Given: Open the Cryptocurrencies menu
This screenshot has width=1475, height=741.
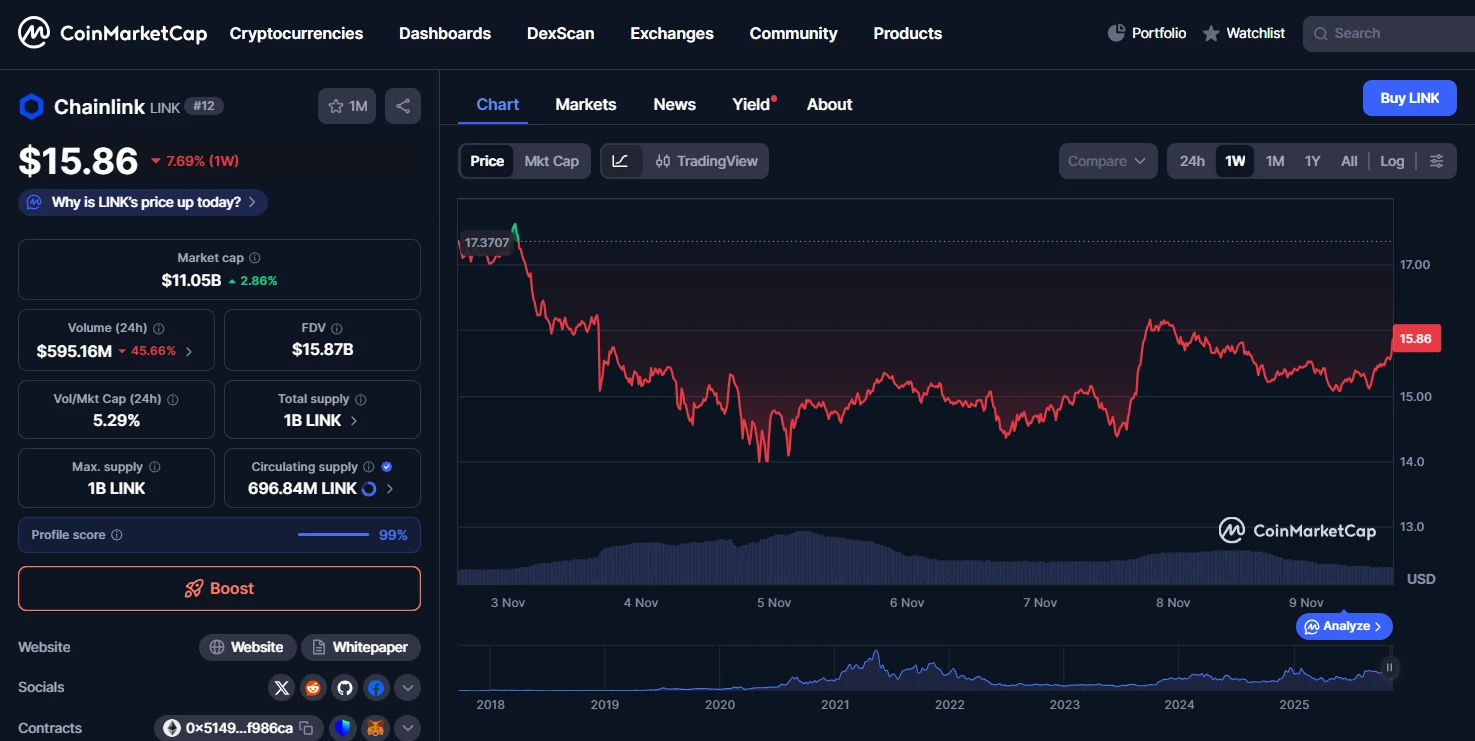Looking at the screenshot, I should coord(296,33).
